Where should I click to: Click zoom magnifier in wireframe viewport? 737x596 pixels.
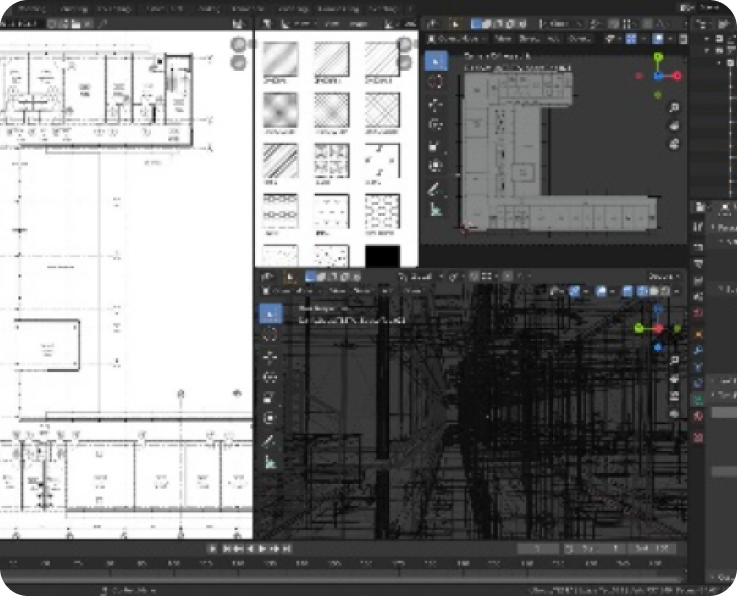[674, 361]
